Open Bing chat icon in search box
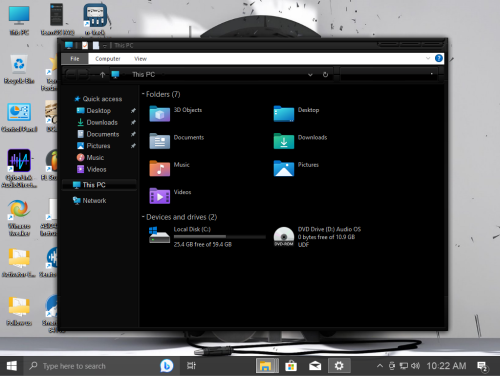Viewport: 500px width, 376px height. click(x=166, y=366)
